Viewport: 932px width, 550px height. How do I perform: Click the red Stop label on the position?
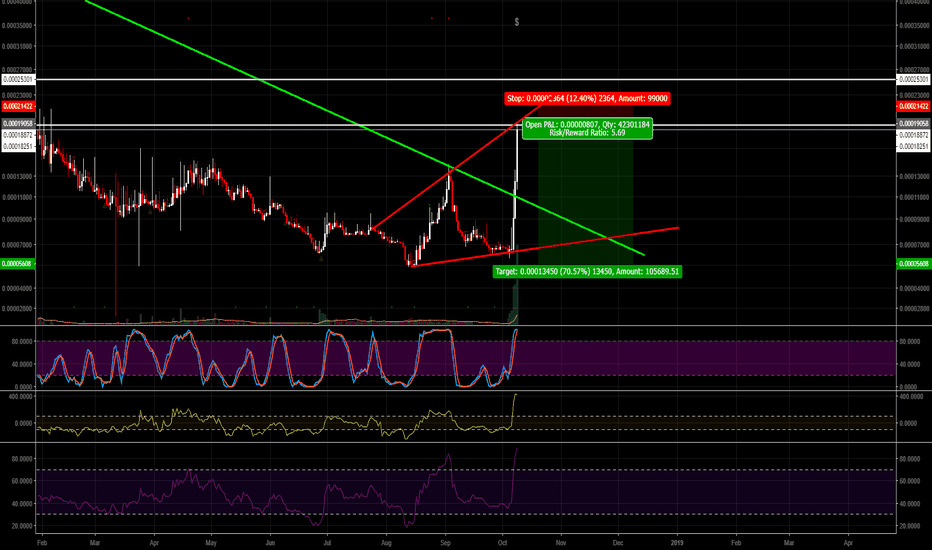[x=587, y=99]
